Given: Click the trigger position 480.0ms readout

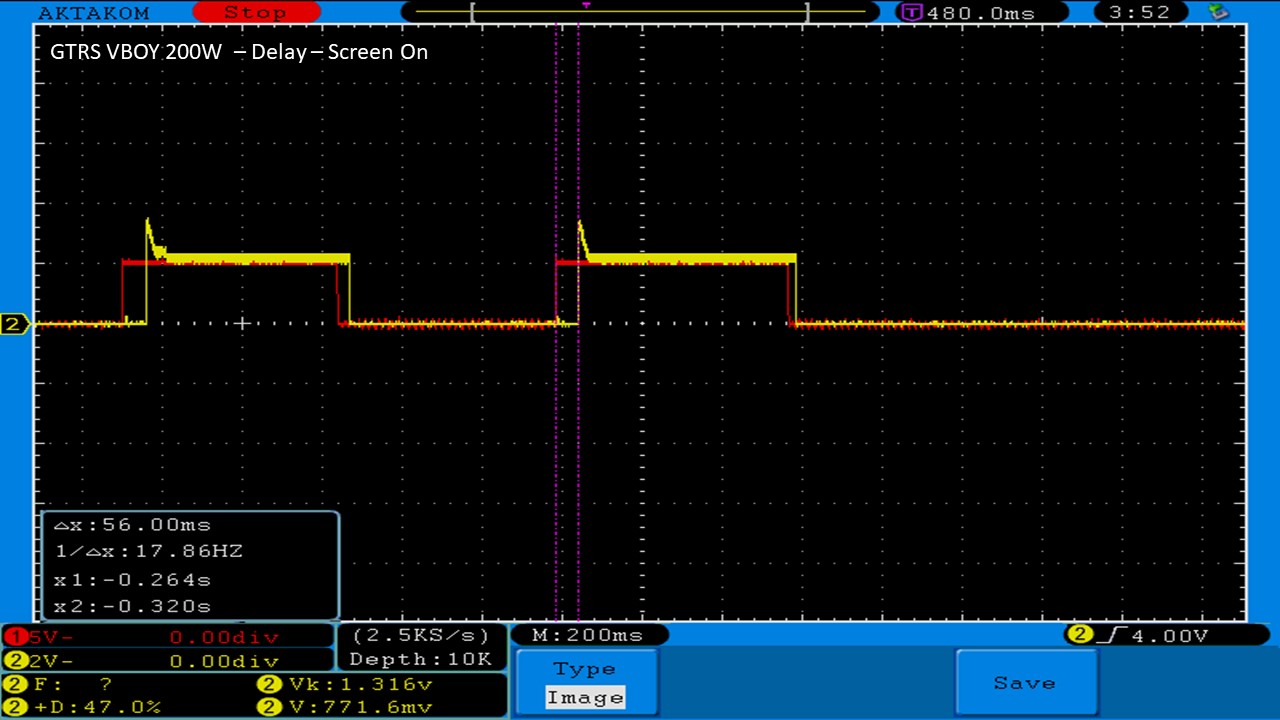Looking at the screenshot, I should click(980, 13).
